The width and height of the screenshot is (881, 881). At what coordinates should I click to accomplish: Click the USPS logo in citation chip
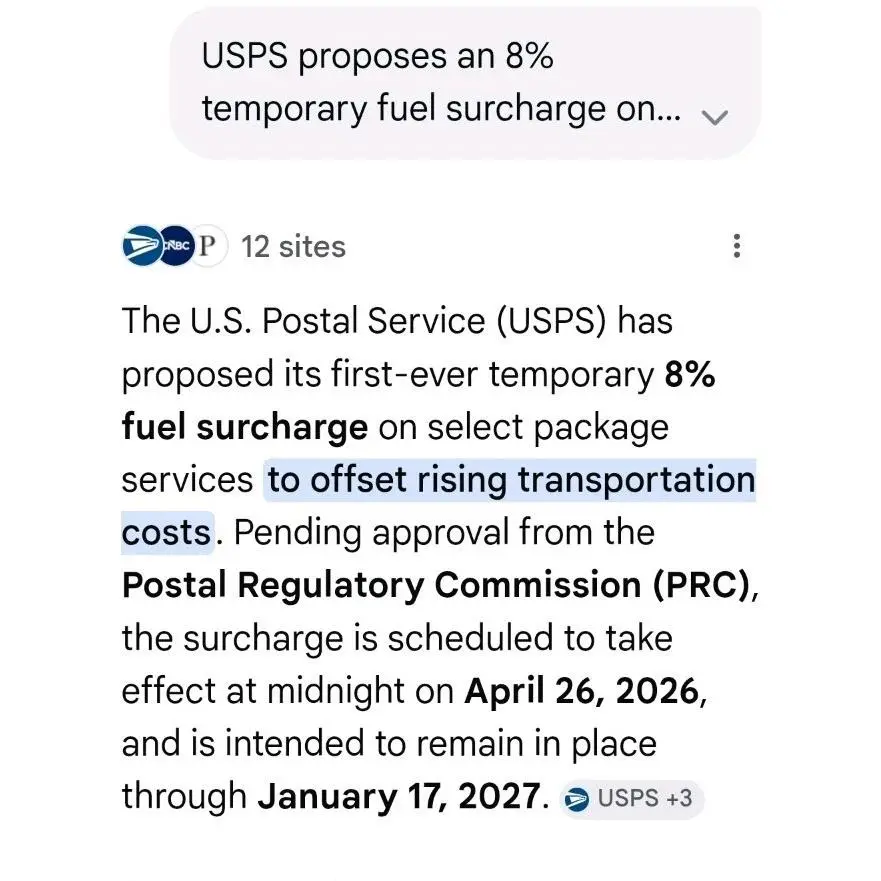[576, 799]
